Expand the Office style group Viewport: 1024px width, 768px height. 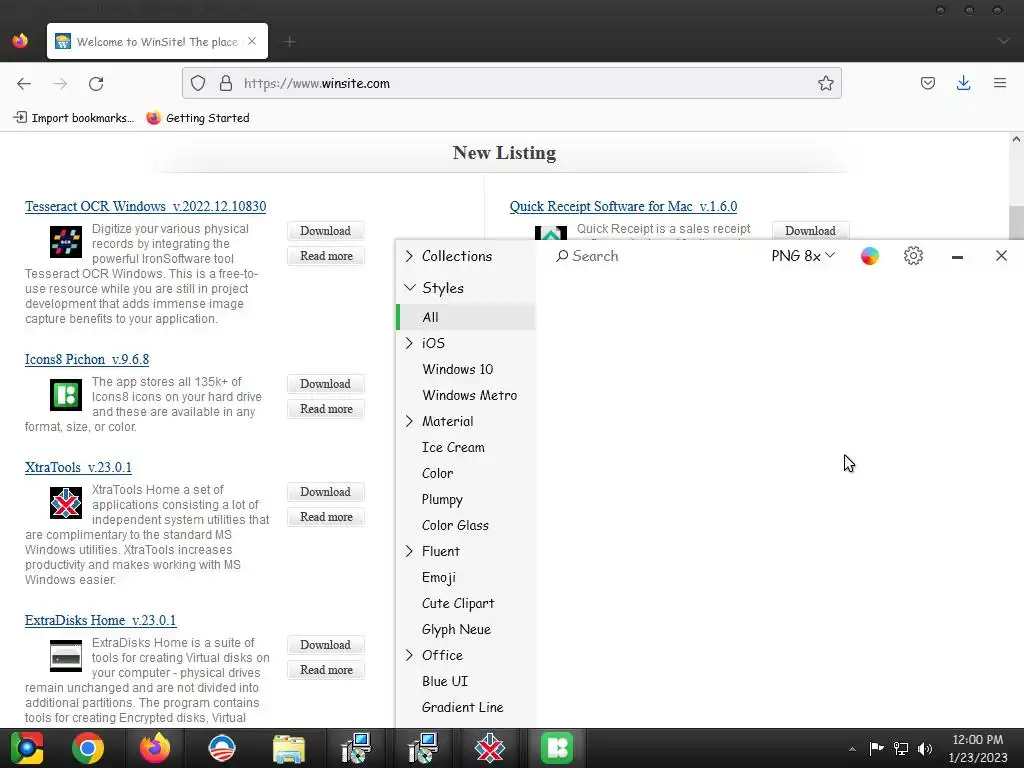coord(409,655)
